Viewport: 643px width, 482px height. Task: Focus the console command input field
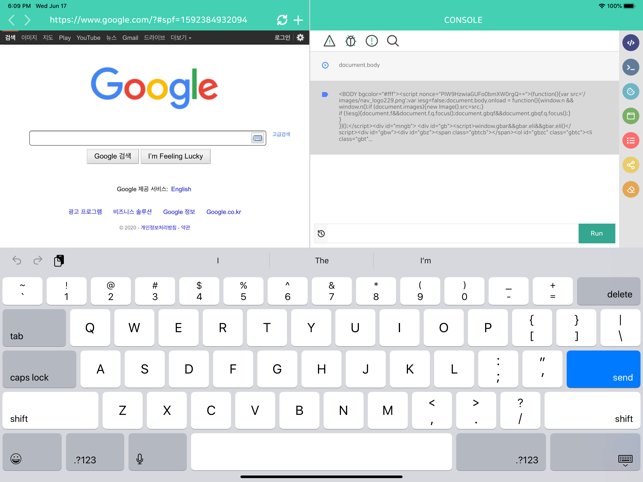click(x=453, y=233)
